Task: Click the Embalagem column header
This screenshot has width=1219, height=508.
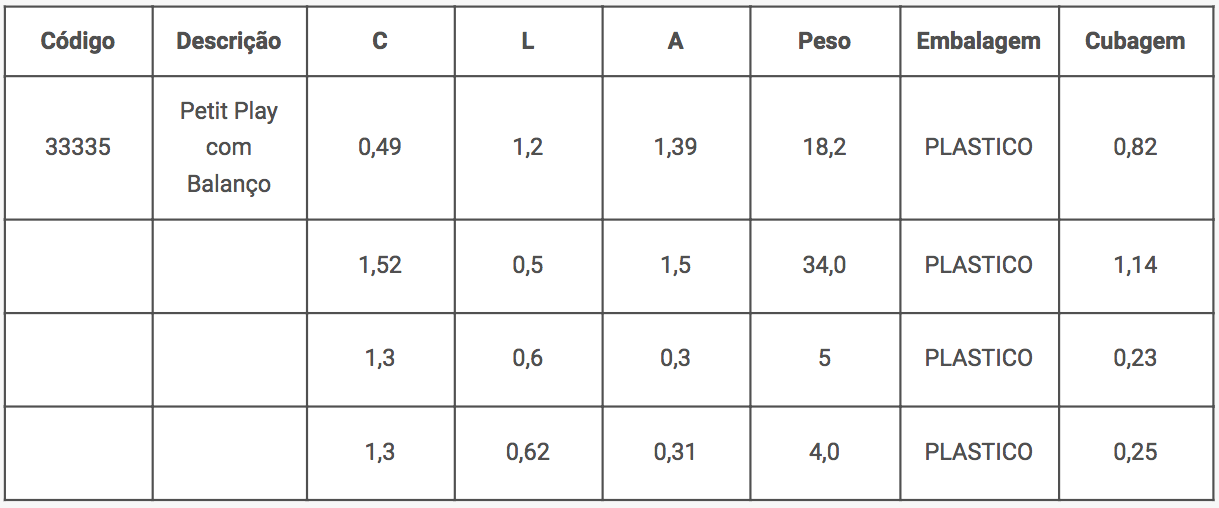Action: [x=978, y=42]
